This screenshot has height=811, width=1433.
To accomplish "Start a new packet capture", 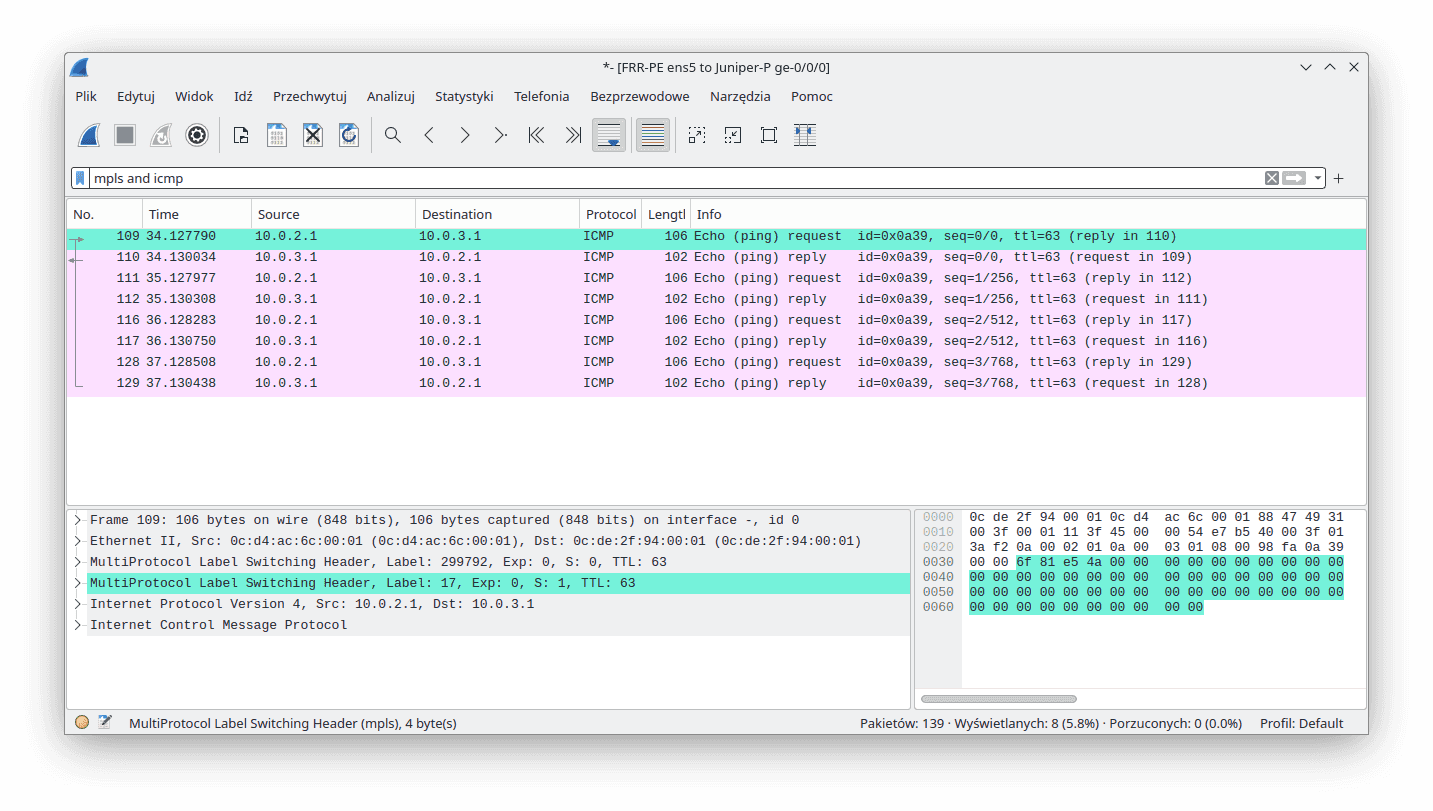I will [x=89, y=134].
